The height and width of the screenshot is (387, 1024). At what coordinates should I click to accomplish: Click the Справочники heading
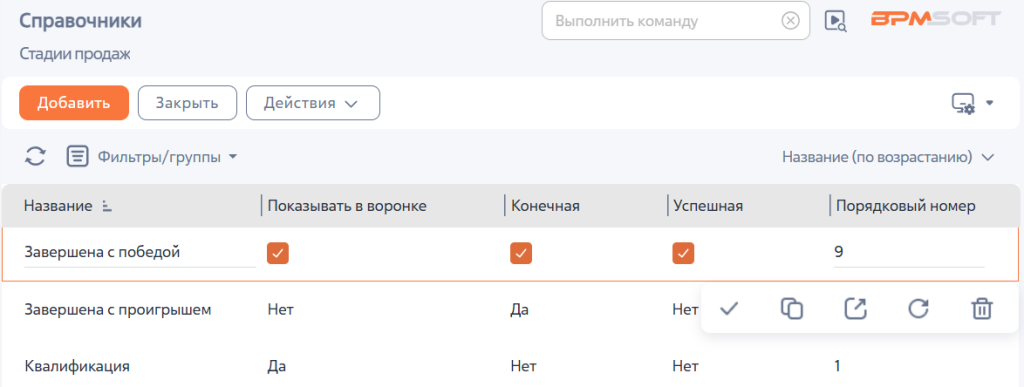[x=80, y=21]
